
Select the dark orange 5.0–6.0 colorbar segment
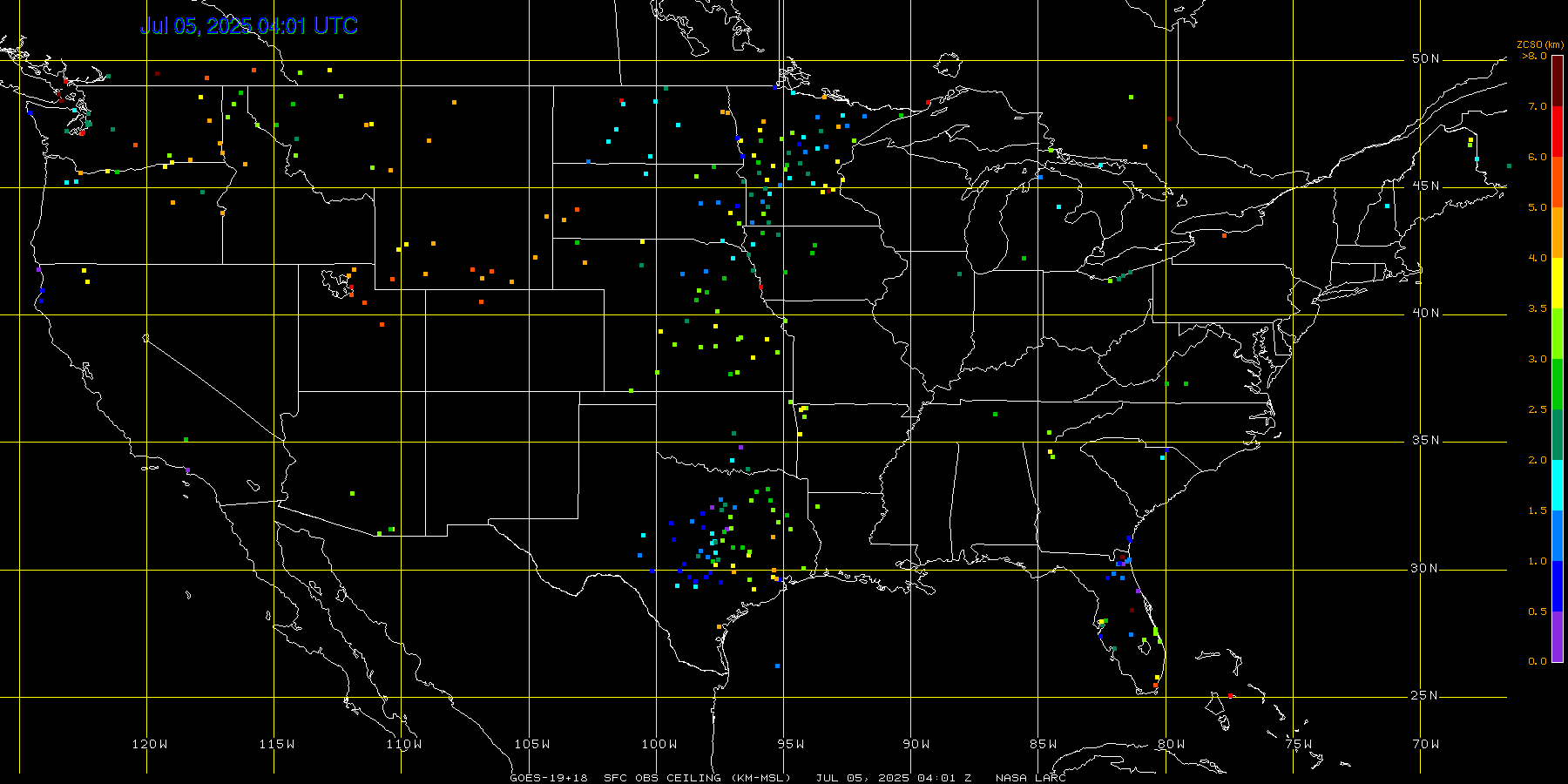[1558, 182]
